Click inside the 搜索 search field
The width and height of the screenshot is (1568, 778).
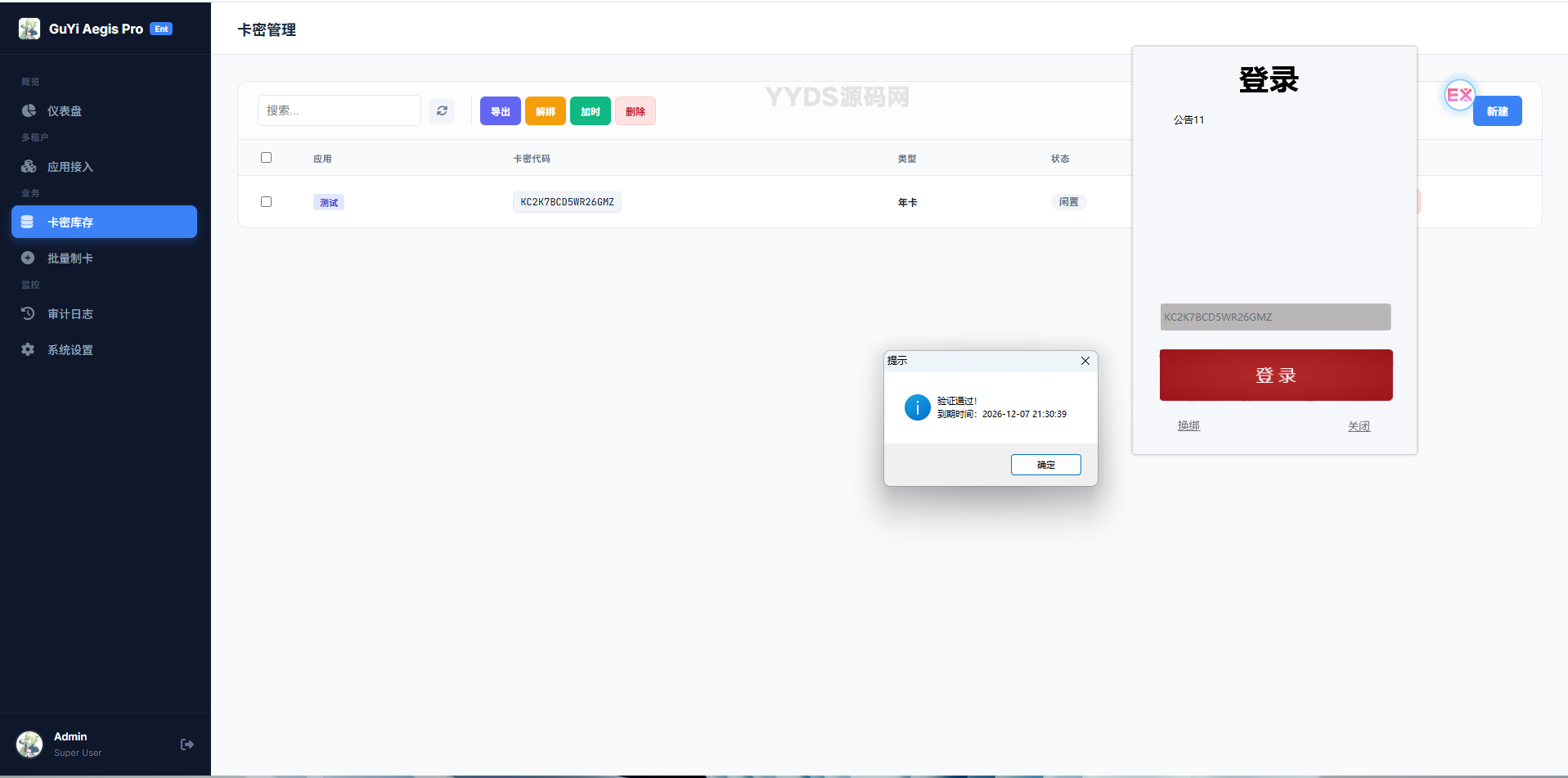click(x=339, y=110)
